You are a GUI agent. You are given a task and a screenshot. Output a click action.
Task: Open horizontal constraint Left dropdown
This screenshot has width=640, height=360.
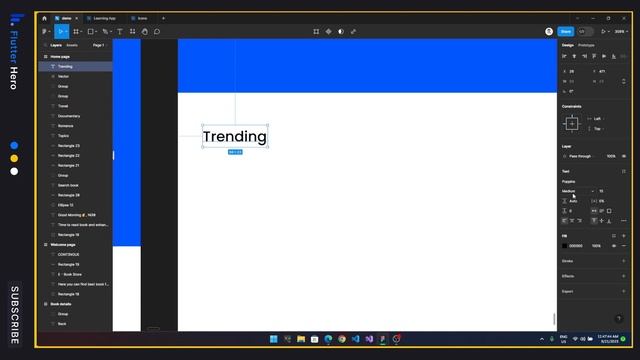point(596,119)
